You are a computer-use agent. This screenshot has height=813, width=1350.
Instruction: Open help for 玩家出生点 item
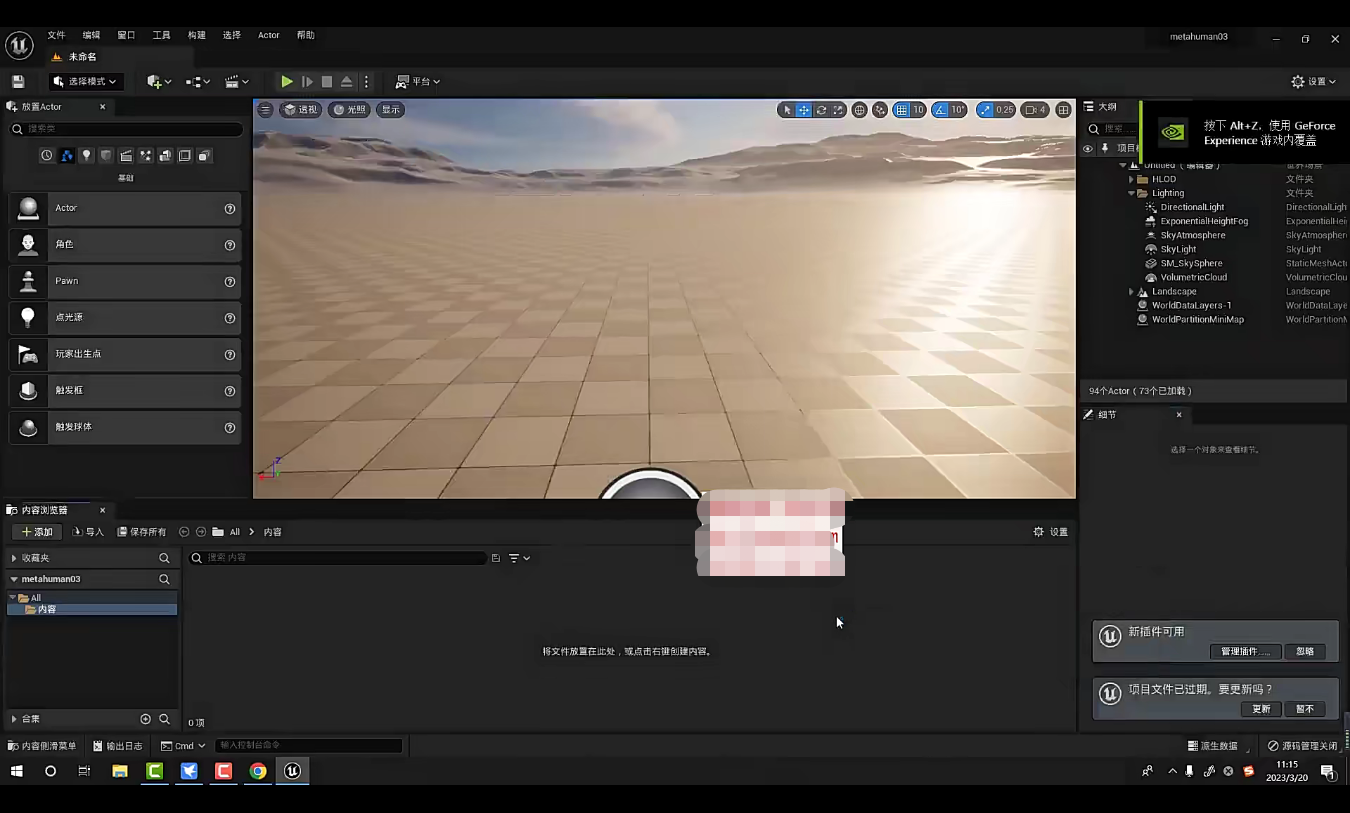tap(230, 355)
